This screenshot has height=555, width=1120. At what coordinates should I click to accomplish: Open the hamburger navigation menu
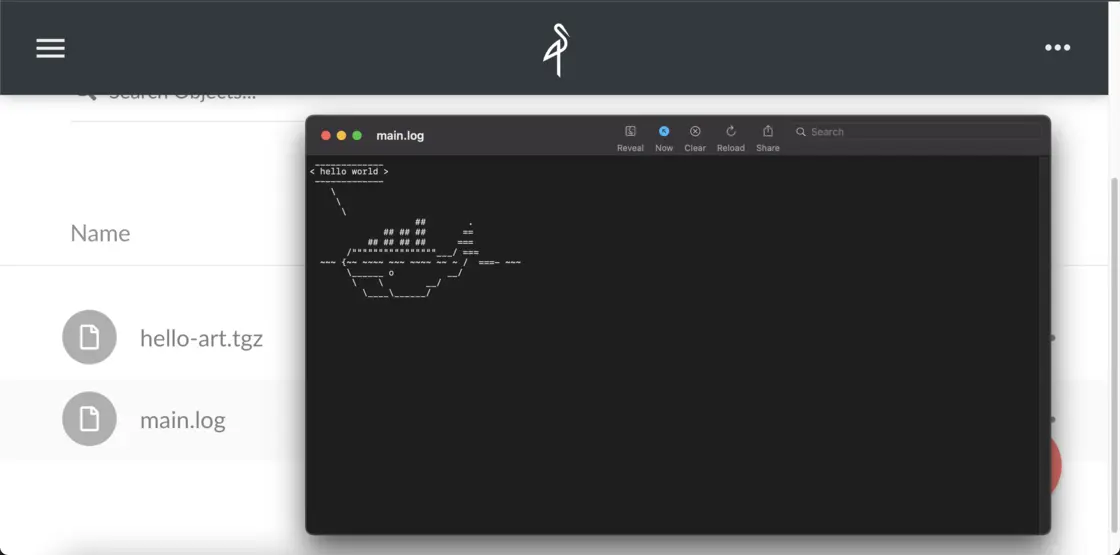tap(50, 48)
